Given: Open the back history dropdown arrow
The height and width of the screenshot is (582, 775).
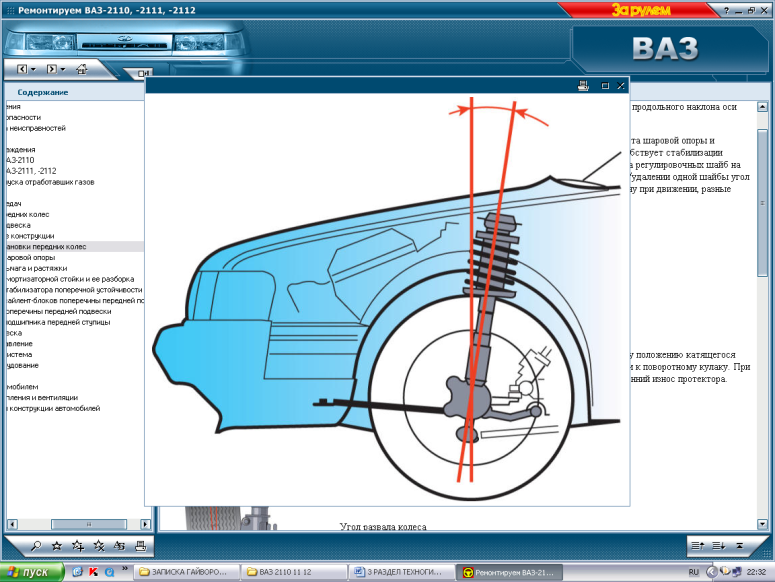Looking at the screenshot, I should [33, 70].
